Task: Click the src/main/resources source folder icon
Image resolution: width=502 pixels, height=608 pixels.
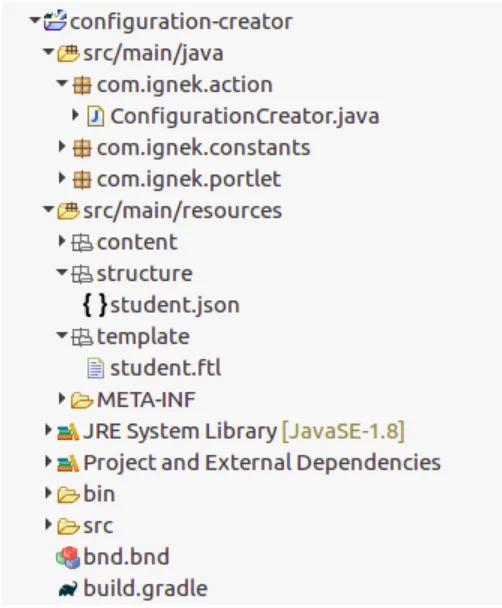Action: coord(68,211)
